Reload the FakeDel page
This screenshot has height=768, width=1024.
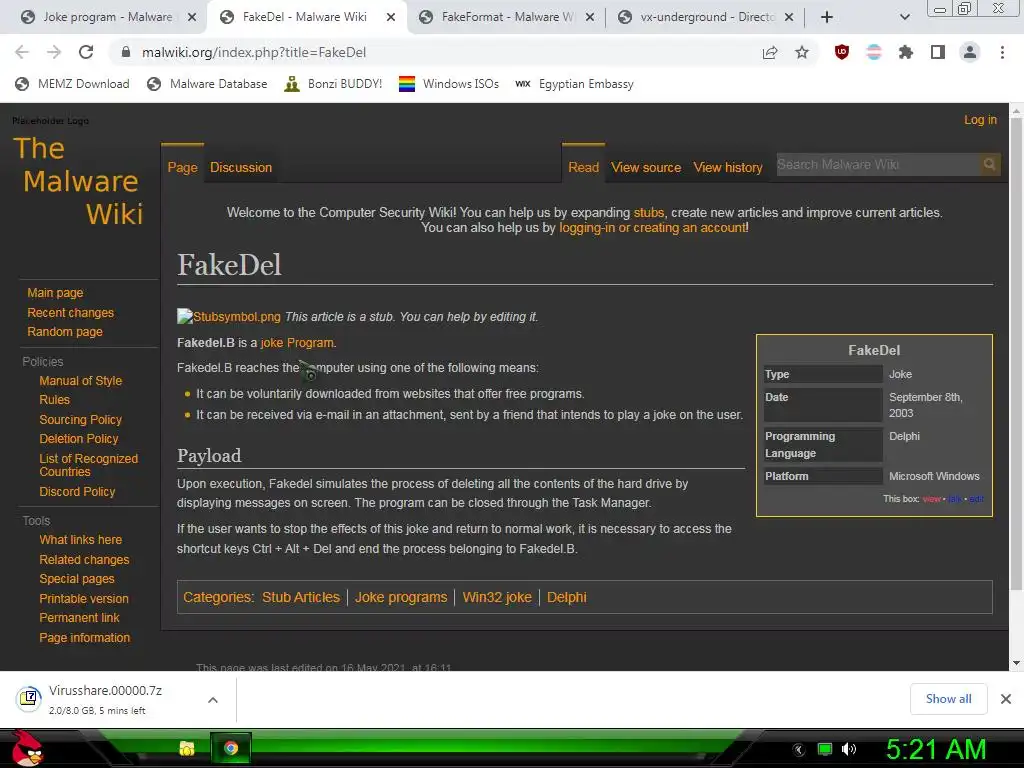[86, 52]
